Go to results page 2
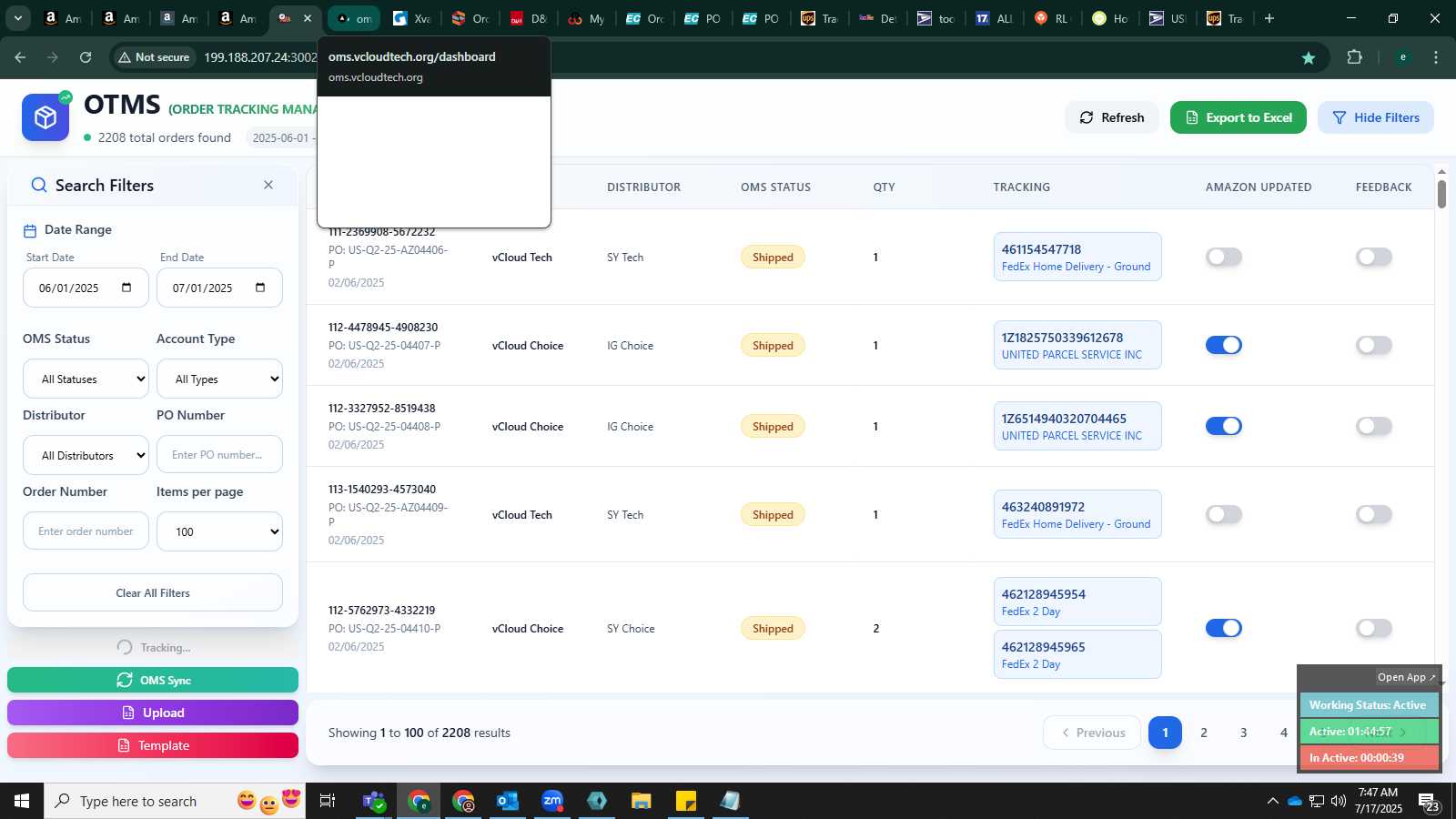Viewport: 1456px width, 819px height. [x=1204, y=733]
